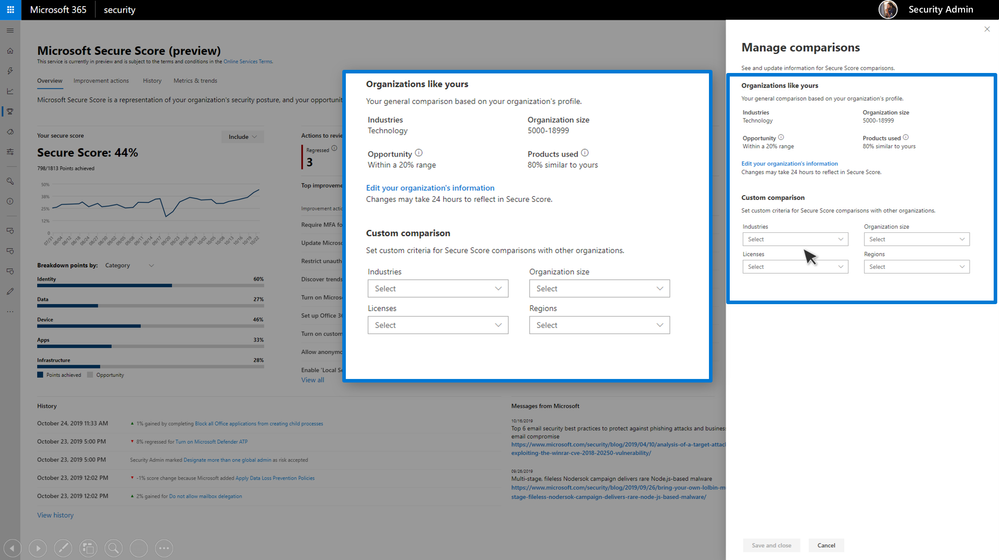
Task: Open the winrar vulnerability analysis blog URL
Action: (x=618, y=449)
